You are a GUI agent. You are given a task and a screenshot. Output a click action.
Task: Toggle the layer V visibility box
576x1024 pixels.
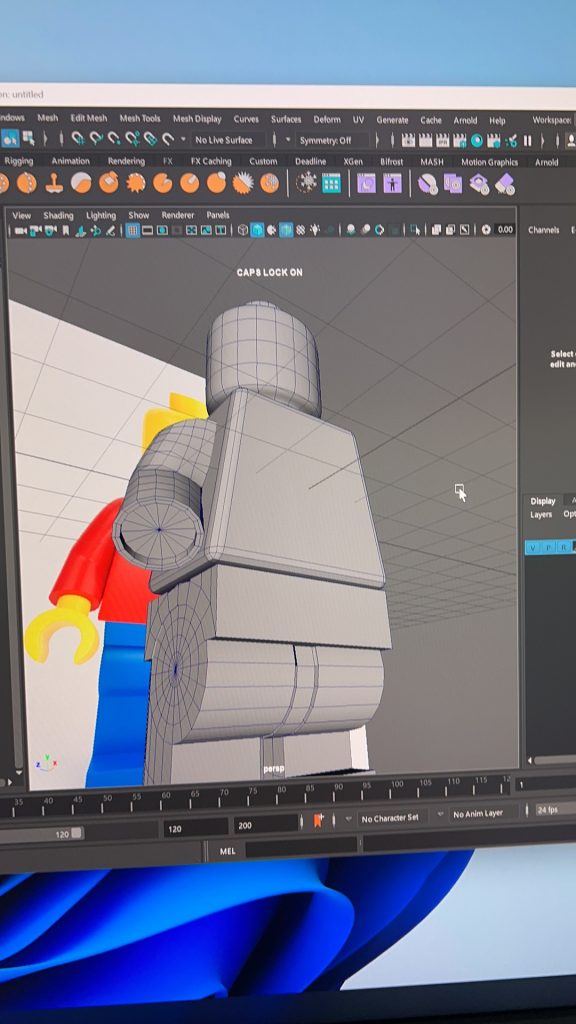coord(532,547)
